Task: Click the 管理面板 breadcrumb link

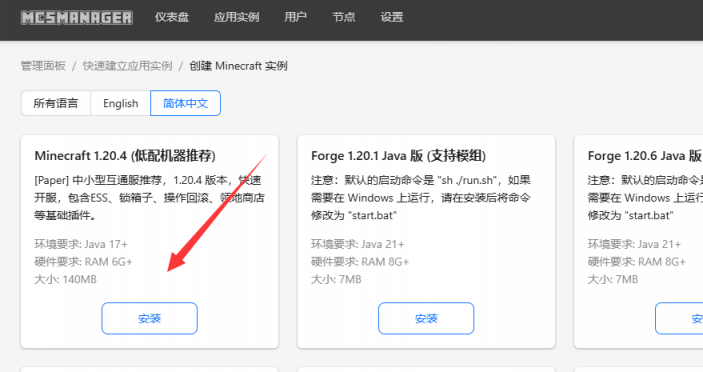Action: tap(43, 66)
